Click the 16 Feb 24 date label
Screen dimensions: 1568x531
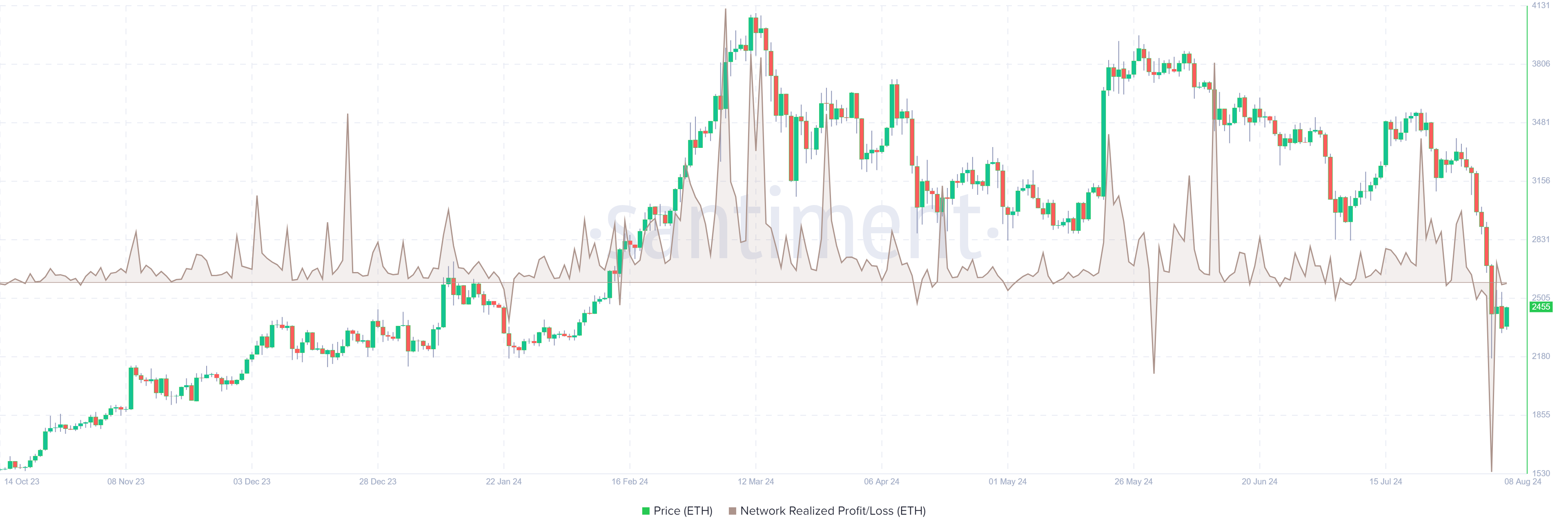629,482
